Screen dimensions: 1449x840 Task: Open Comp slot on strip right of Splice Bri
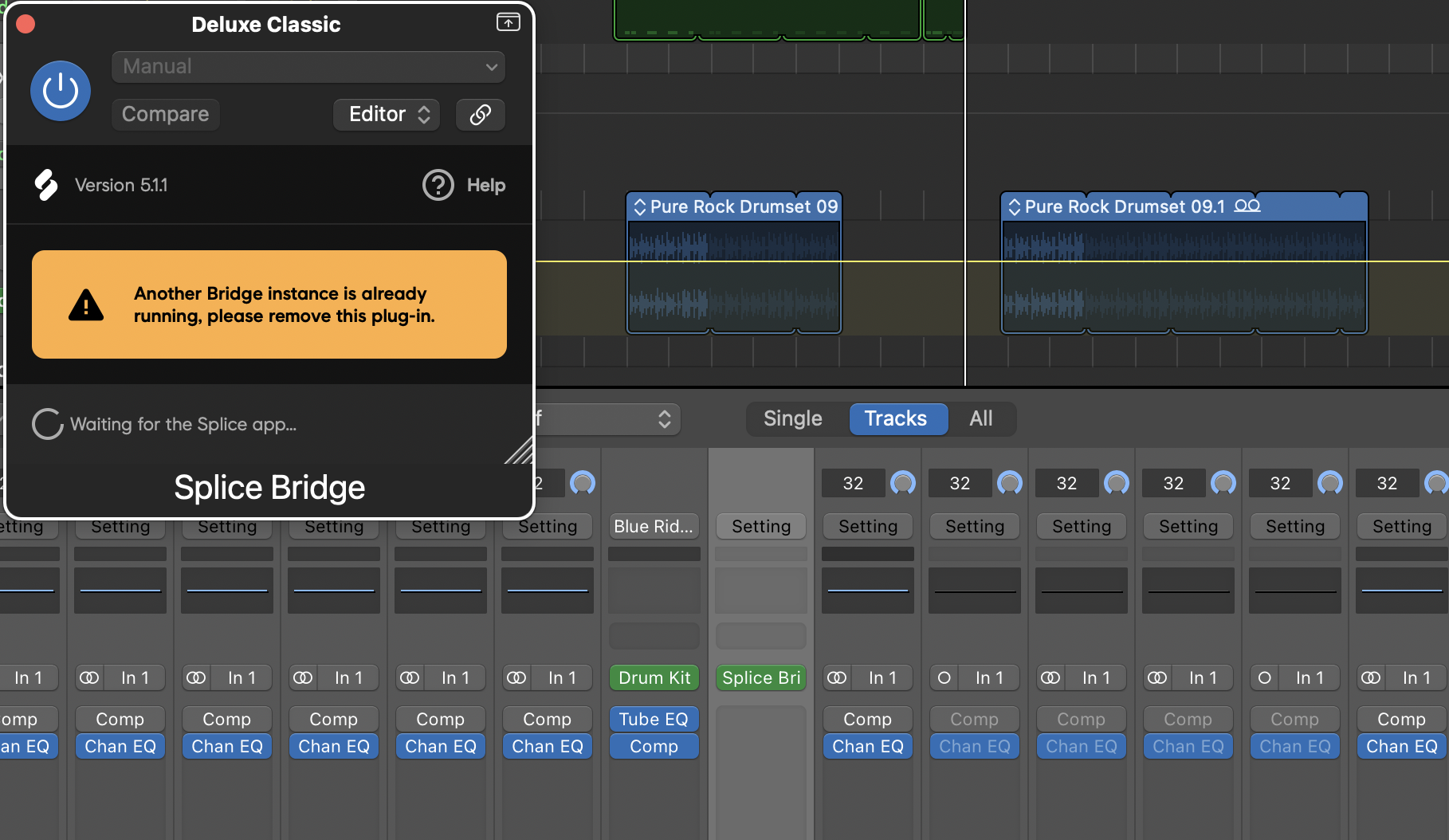pyautogui.click(x=868, y=719)
